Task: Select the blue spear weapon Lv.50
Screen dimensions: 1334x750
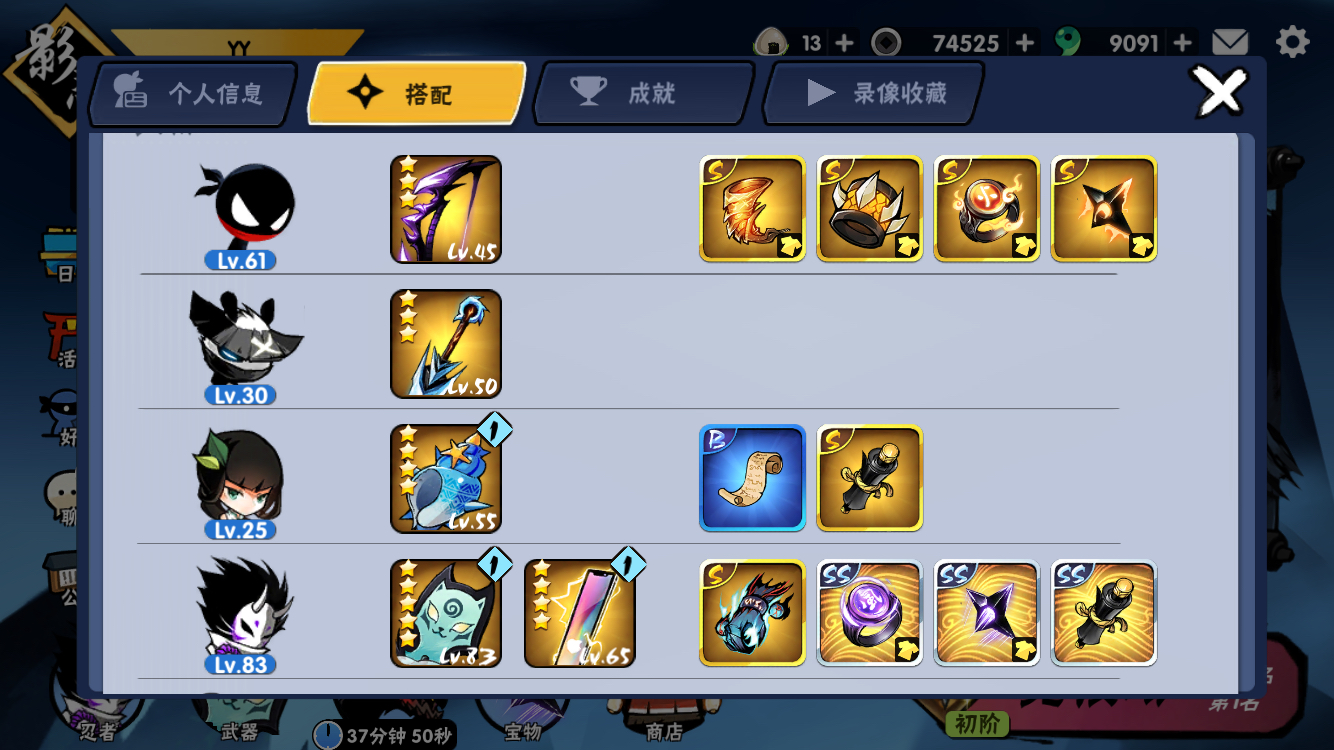Action: tap(446, 344)
